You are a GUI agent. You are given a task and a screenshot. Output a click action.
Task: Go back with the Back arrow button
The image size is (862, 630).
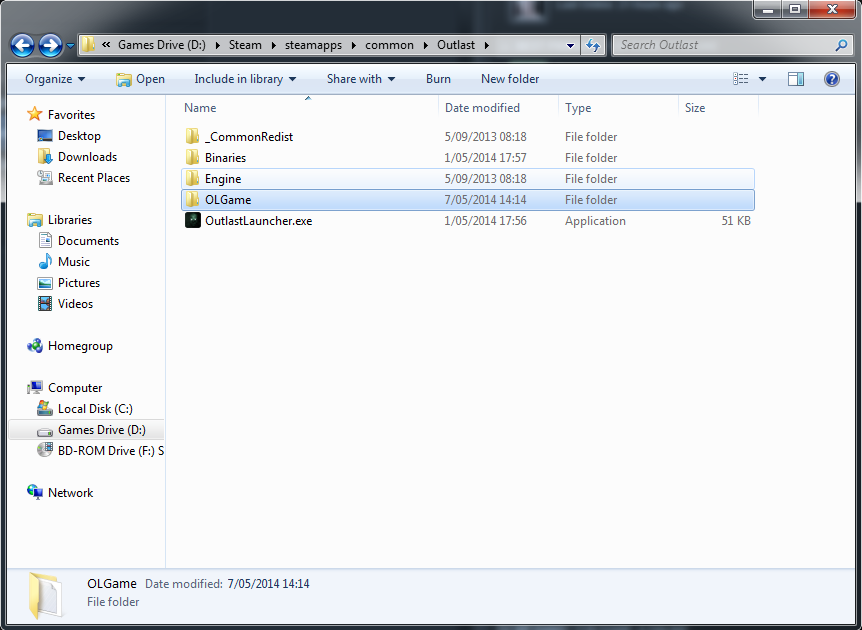(23, 46)
